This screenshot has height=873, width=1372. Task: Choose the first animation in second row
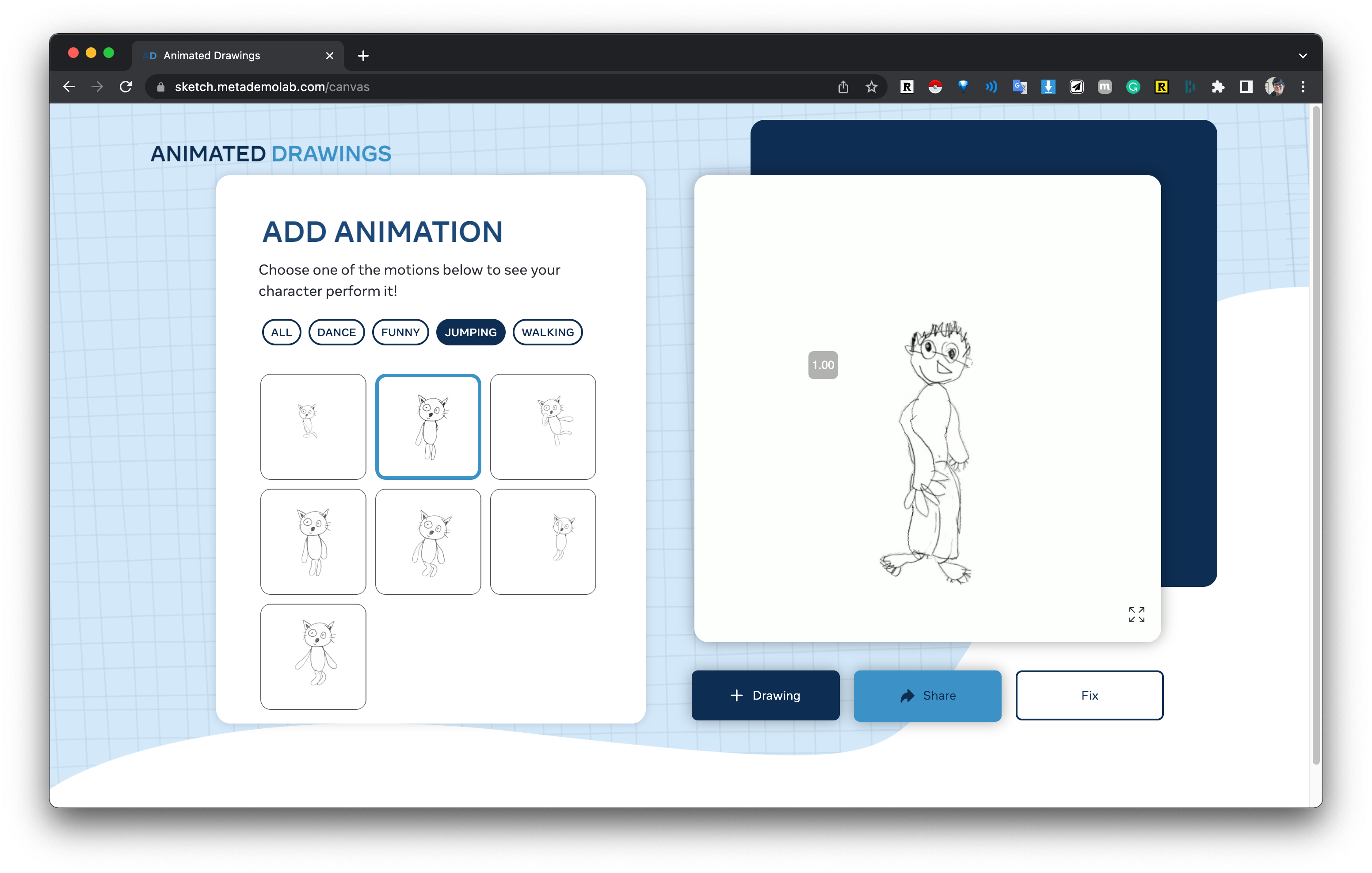(313, 542)
